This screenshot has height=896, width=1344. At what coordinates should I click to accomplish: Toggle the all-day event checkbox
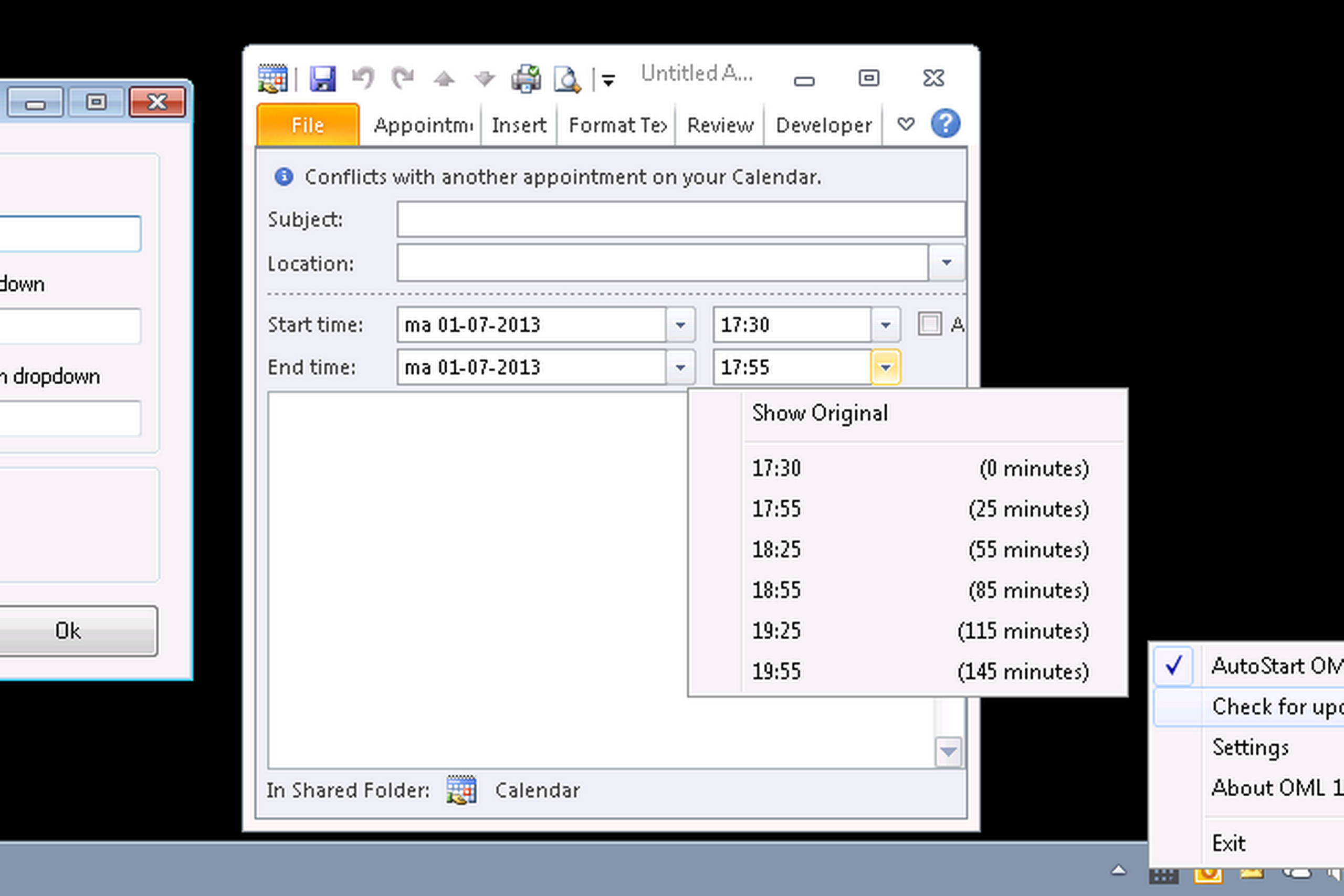[x=930, y=324]
